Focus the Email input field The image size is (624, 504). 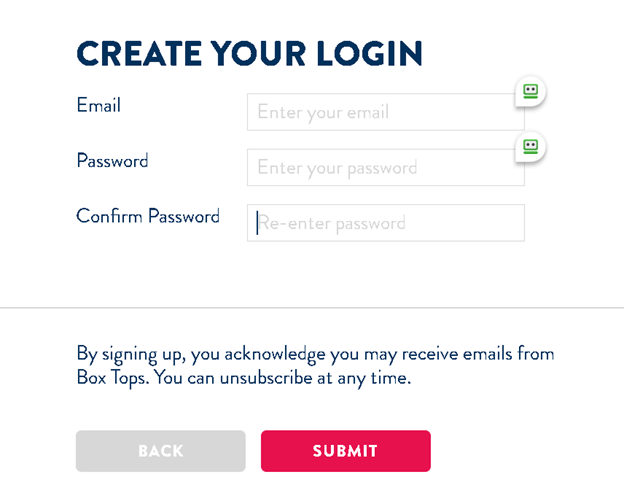coord(386,112)
